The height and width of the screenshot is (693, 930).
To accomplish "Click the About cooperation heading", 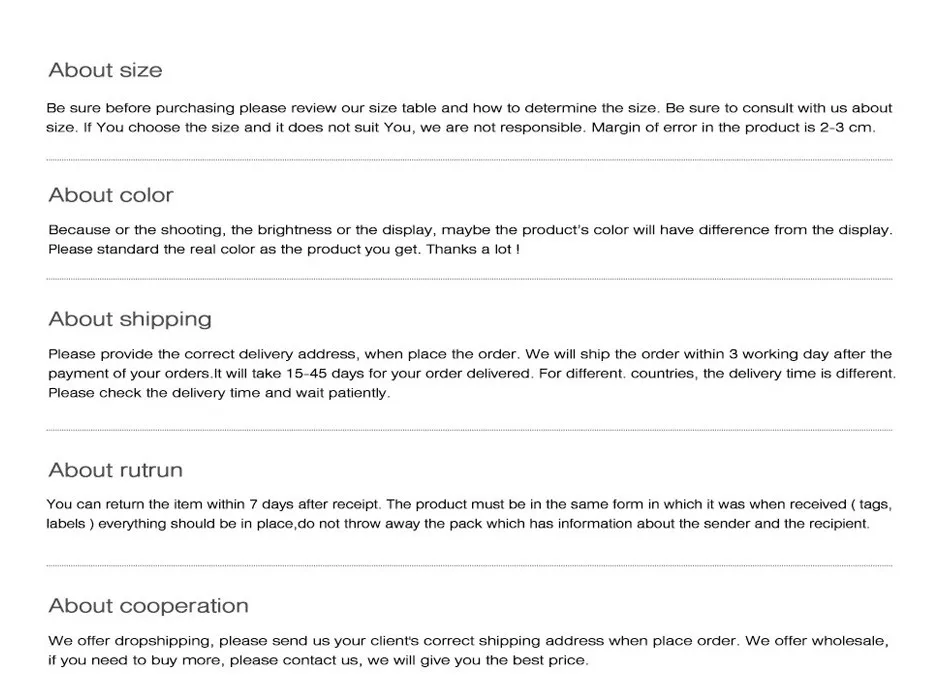I will tap(148, 606).
